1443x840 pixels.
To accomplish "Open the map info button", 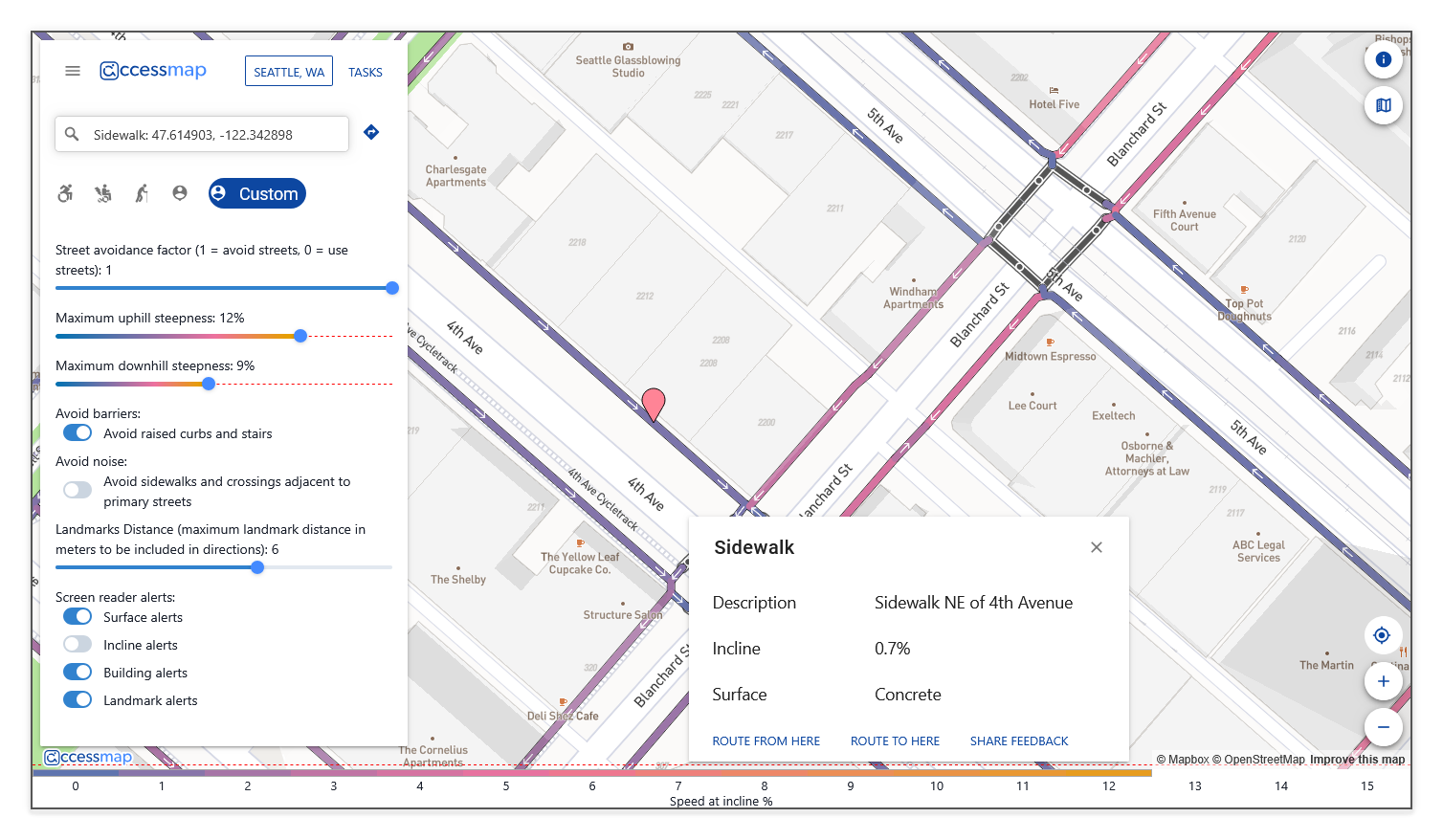I will pyautogui.click(x=1383, y=59).
